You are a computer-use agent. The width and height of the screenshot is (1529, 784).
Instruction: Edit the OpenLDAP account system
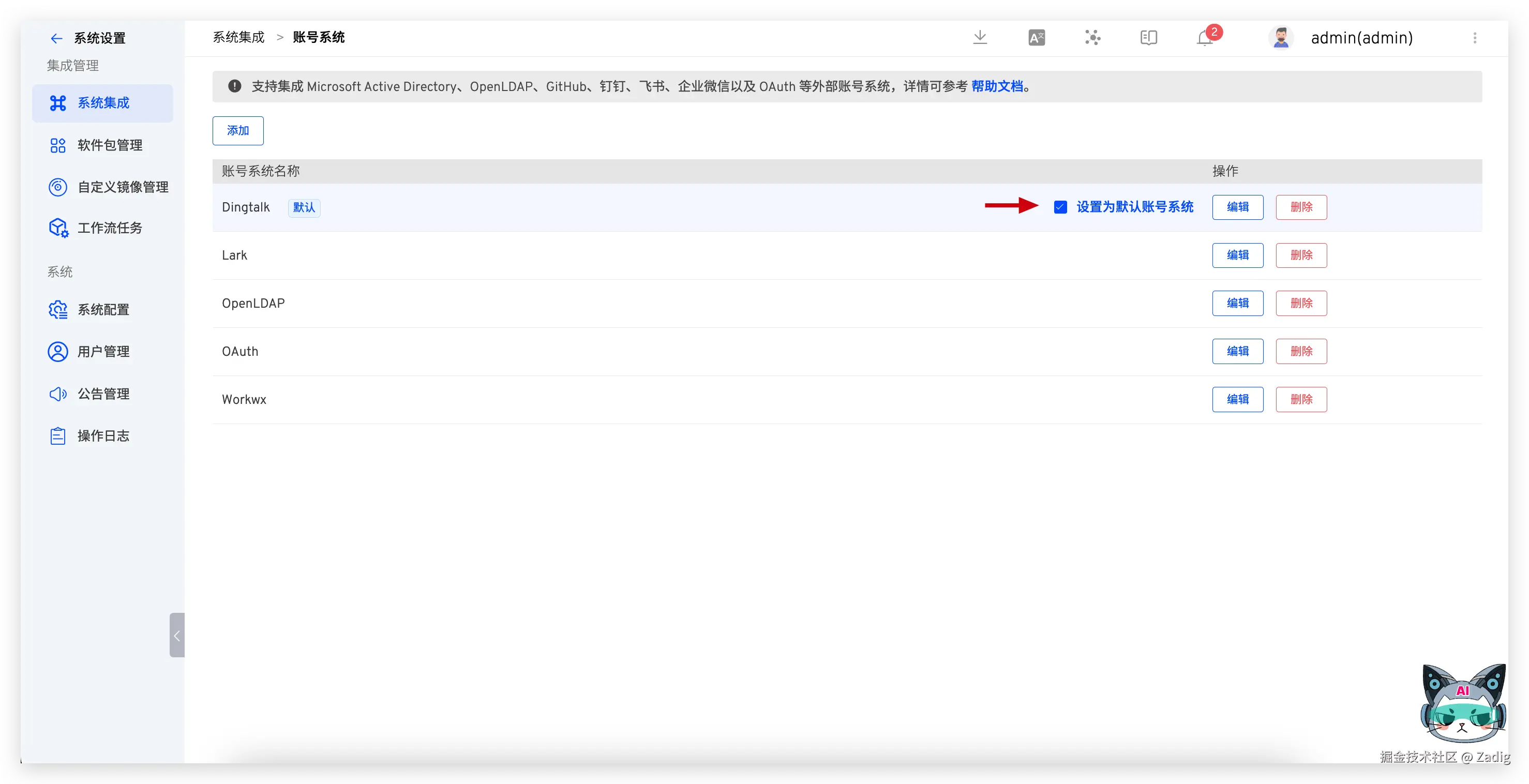pyautogui.click(x=1238, y=303)
